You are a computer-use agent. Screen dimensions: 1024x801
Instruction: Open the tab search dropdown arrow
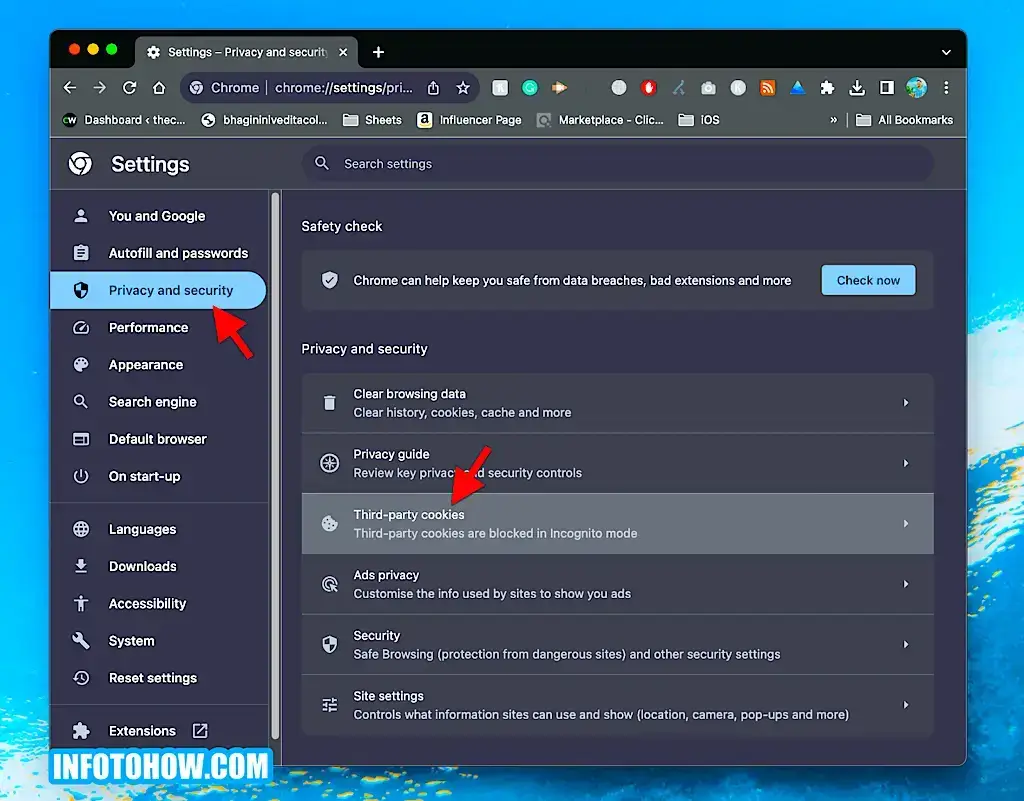point(946,52)
